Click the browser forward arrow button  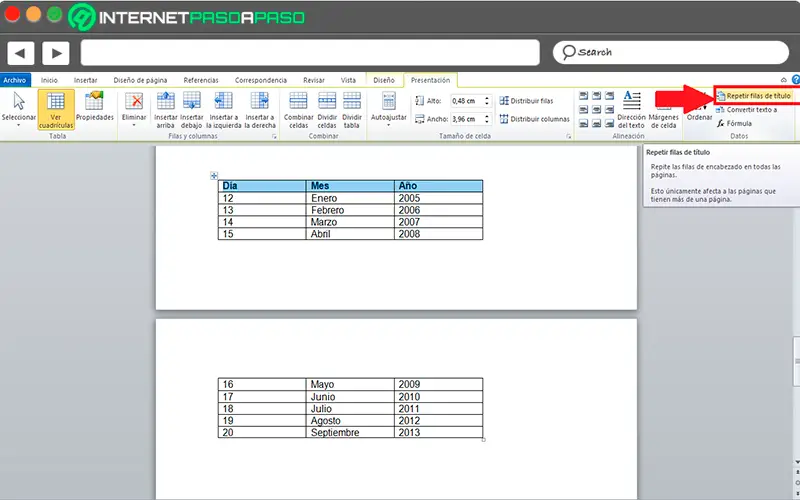tap(56, 53)
